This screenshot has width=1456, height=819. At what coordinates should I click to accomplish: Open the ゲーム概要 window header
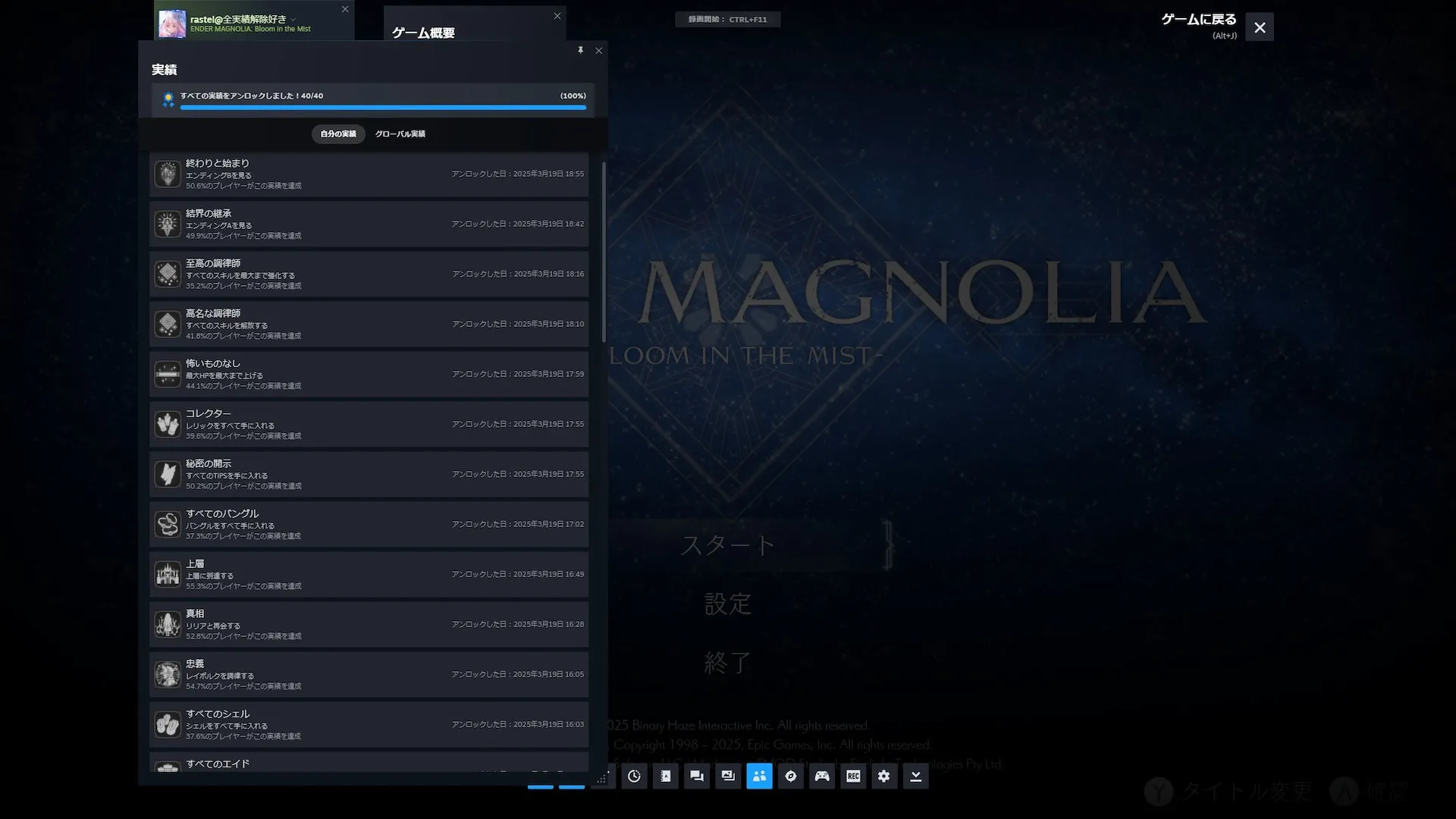(x=423, y=33)
